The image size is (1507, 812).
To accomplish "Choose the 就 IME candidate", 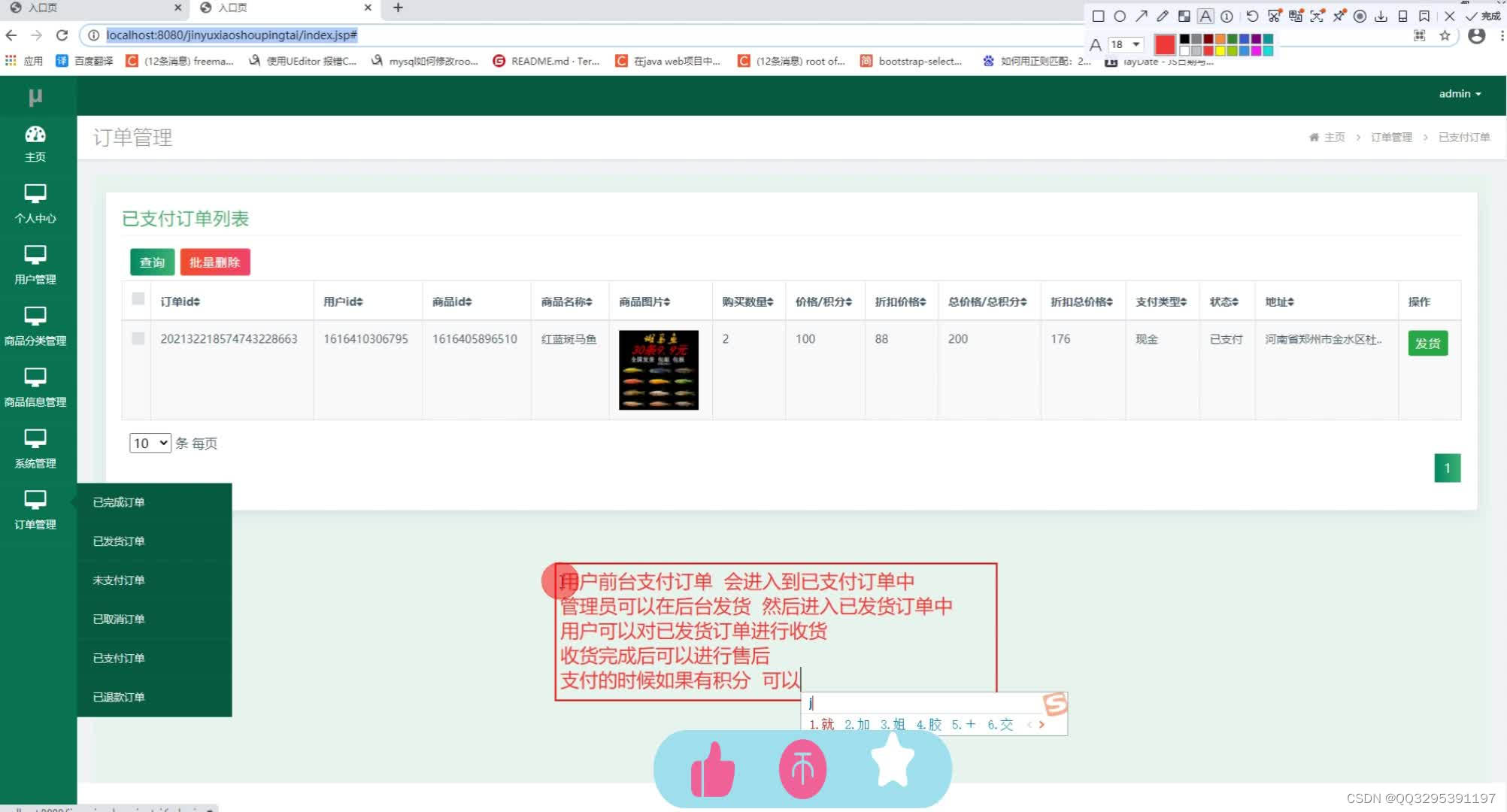I will coord(821,725).
